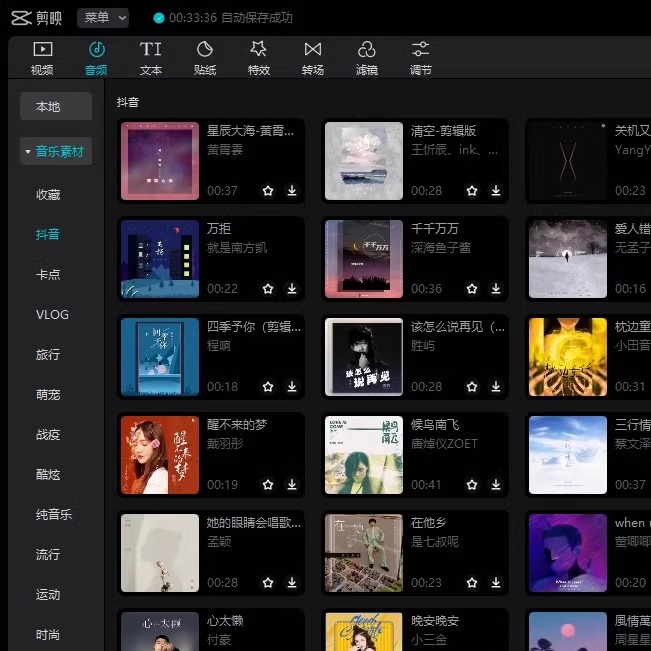Open the 收藏 favorites category
Viewport: 651px width, 651px height.
(x=48, y=194)
